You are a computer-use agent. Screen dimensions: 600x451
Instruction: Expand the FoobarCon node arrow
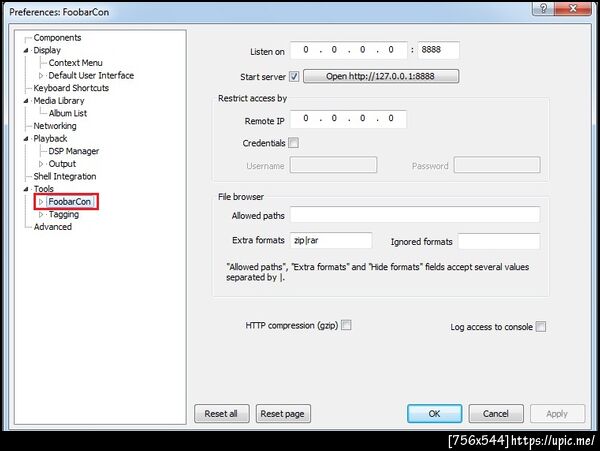pyautogui.click(x=41, y=202)
